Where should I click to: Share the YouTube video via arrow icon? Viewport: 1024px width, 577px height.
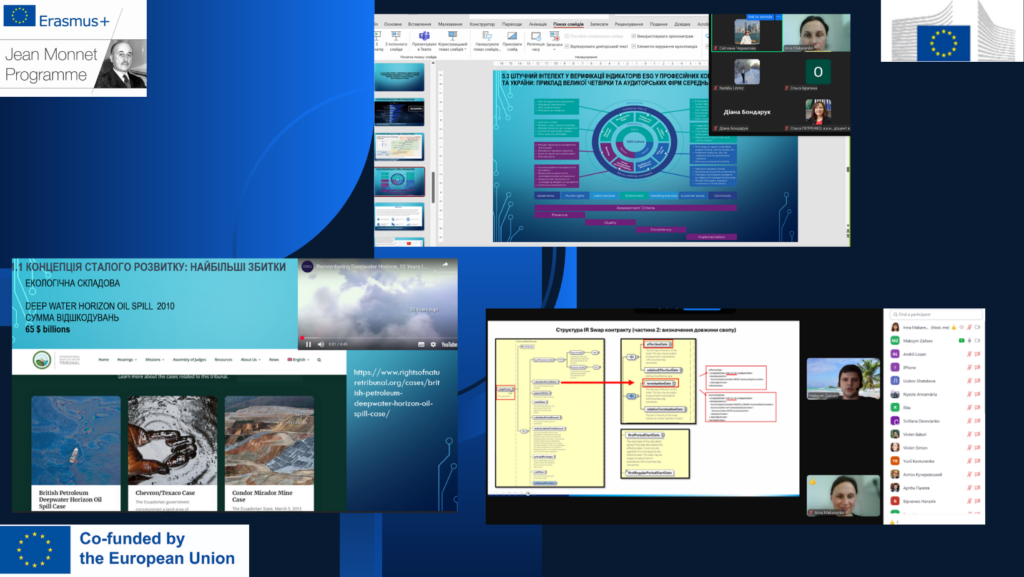coord(445,265)
